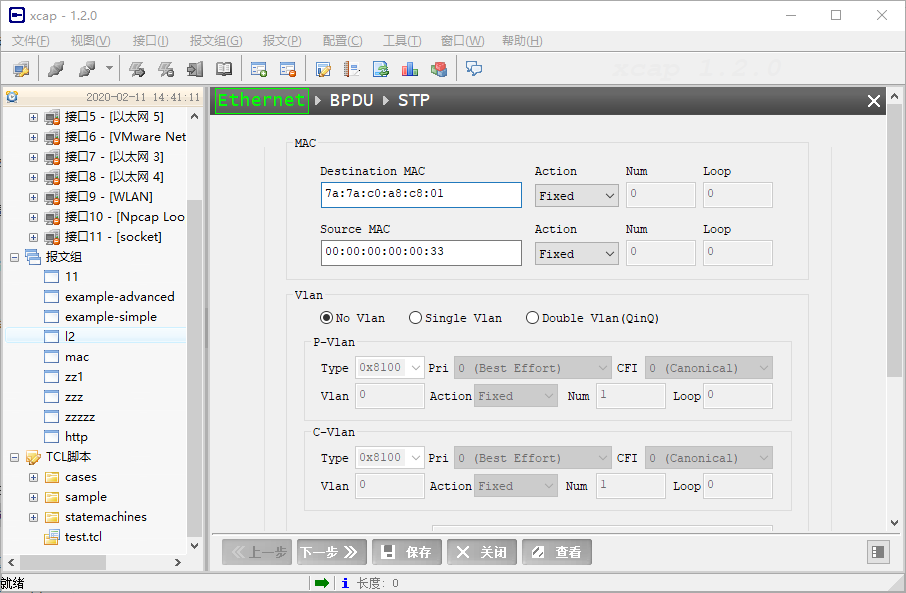
Task: Switch to the STP breadcrumb step
Action: tap(414, 101)
